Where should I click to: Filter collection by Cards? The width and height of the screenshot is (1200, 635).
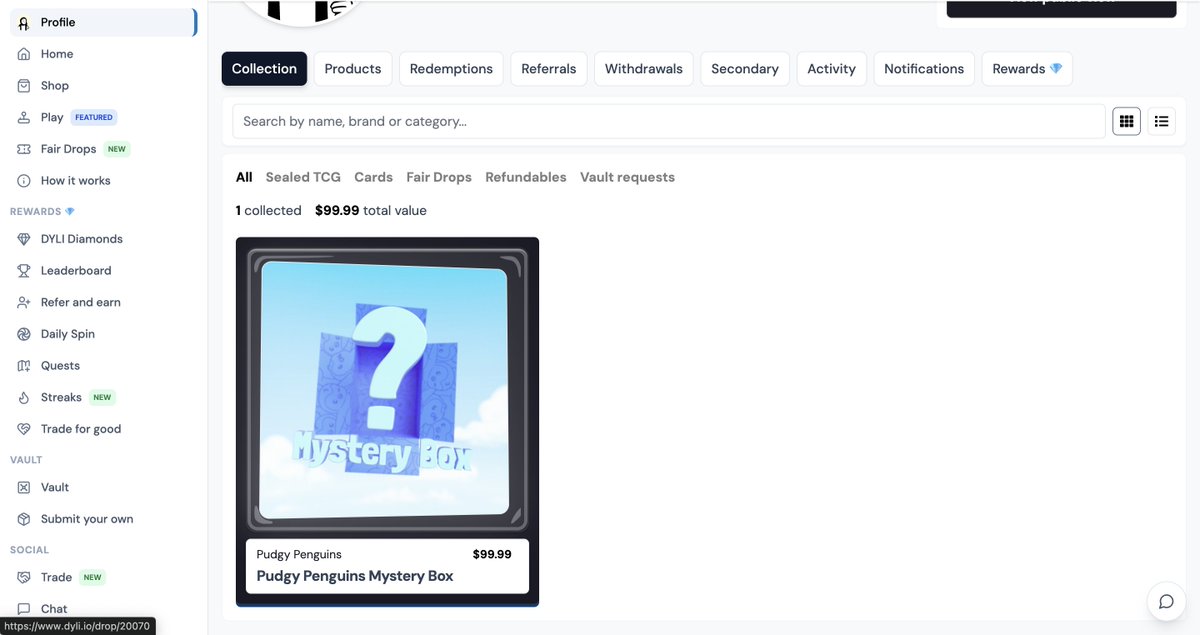(x=373, y=177)
